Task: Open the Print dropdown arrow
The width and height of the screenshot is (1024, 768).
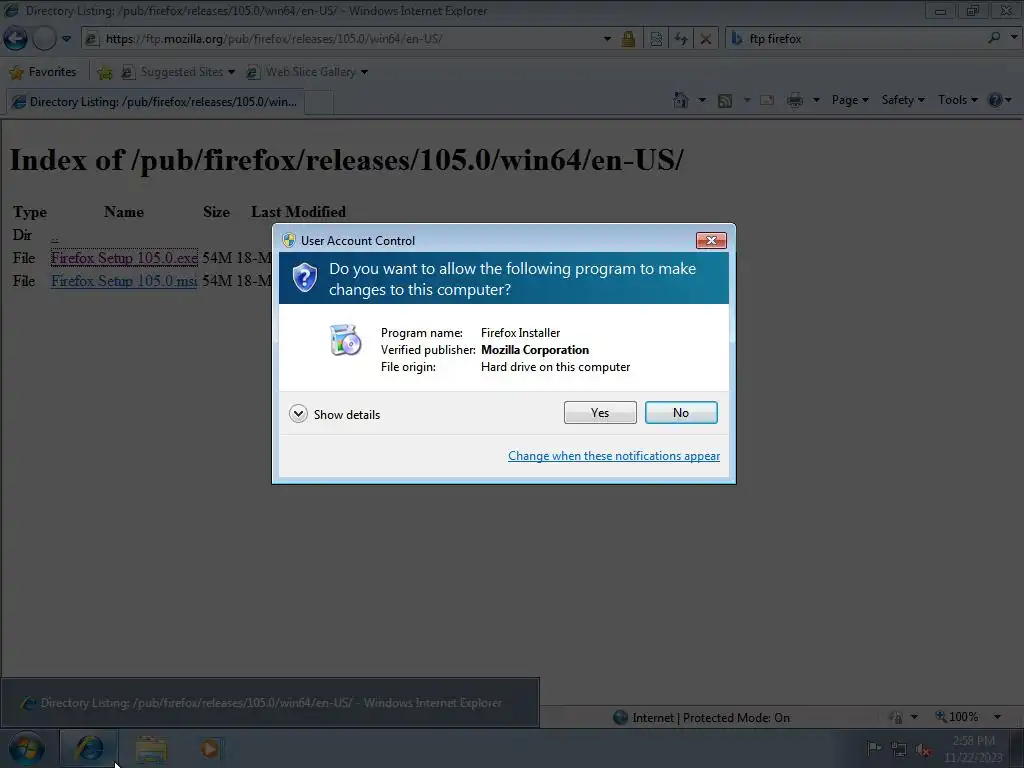Action: click(x=816, y=100)
